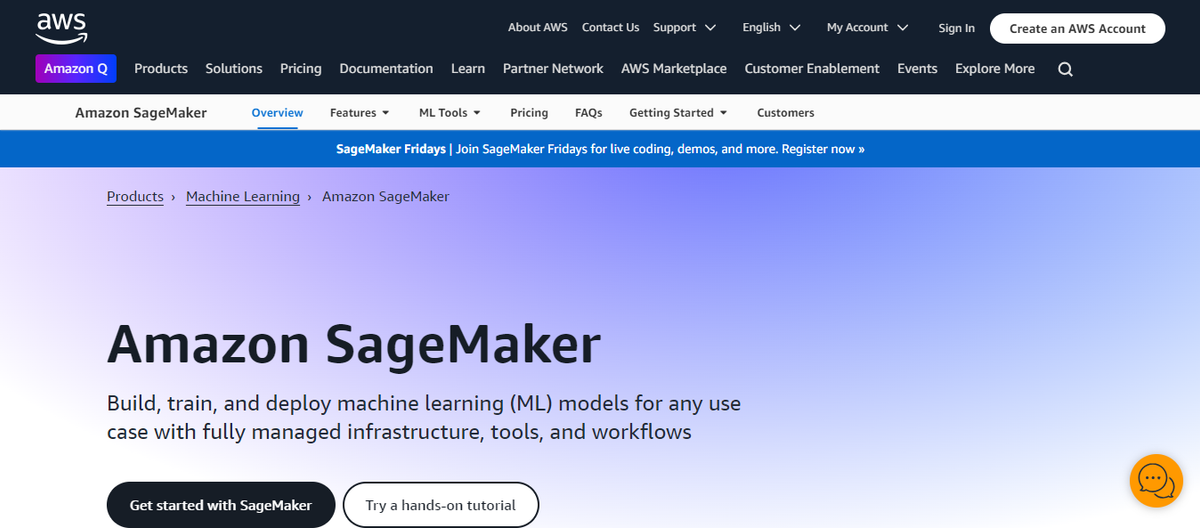Image resolution: width=1200 pixels, height=528 pixels.
Task: Open the search magnifier icon
Action: click(1065, 69)
